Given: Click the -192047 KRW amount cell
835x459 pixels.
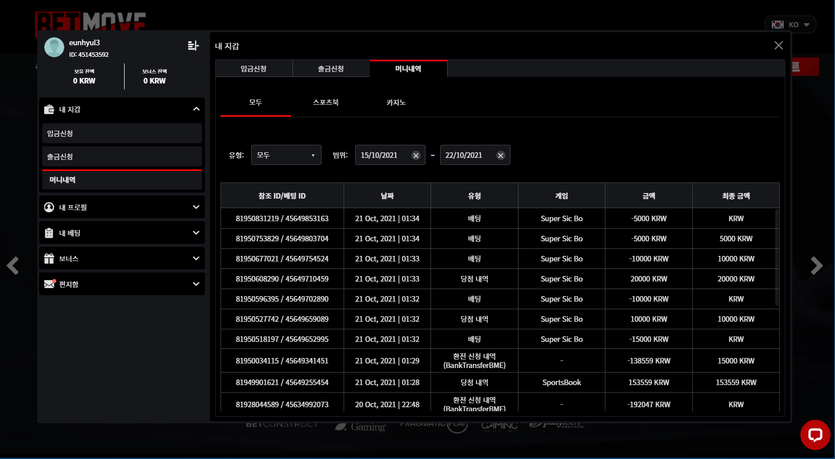Looking at the screenshot, I should tap(649, 404).
